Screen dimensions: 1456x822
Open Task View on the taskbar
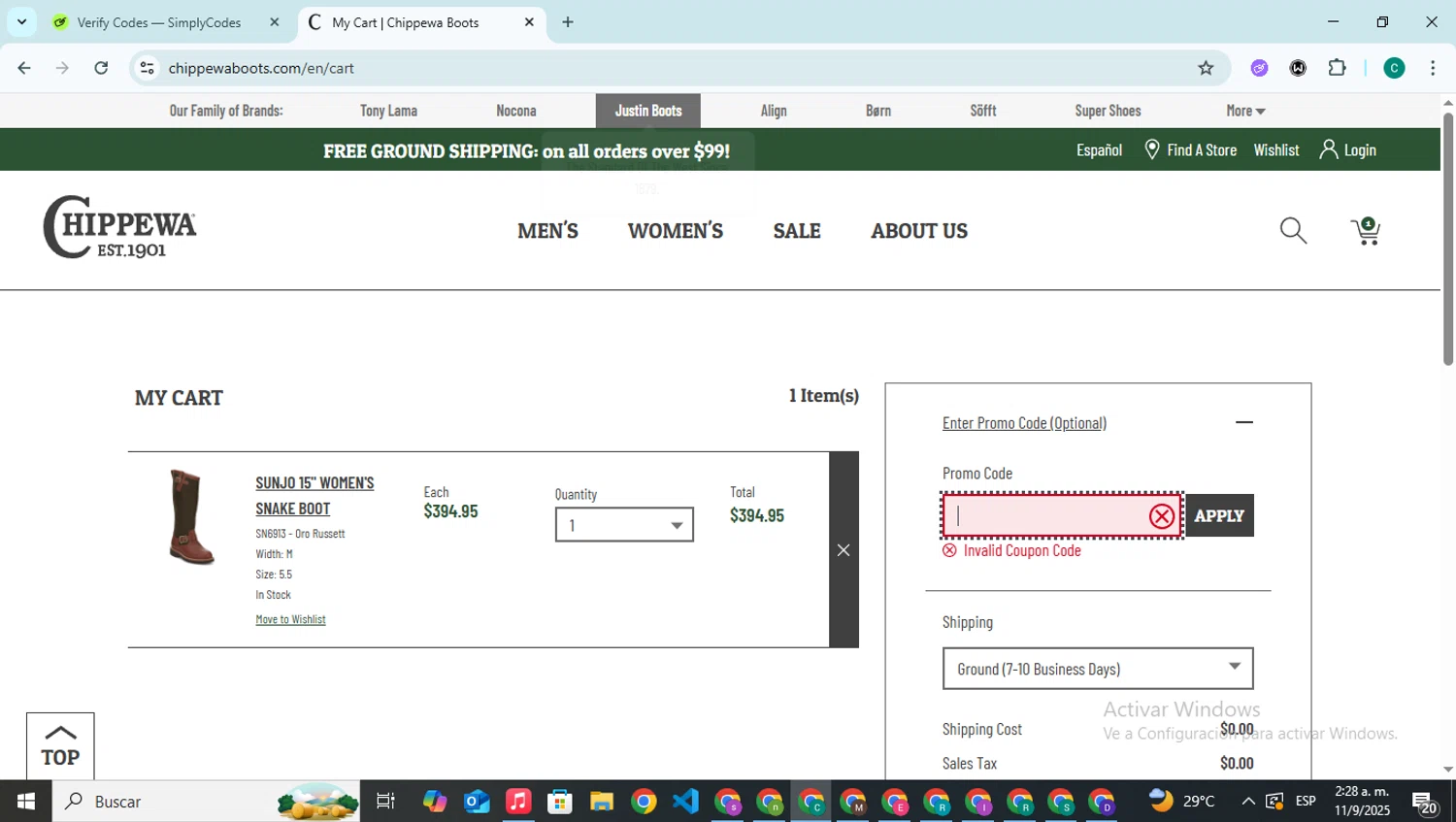point(385,801)
